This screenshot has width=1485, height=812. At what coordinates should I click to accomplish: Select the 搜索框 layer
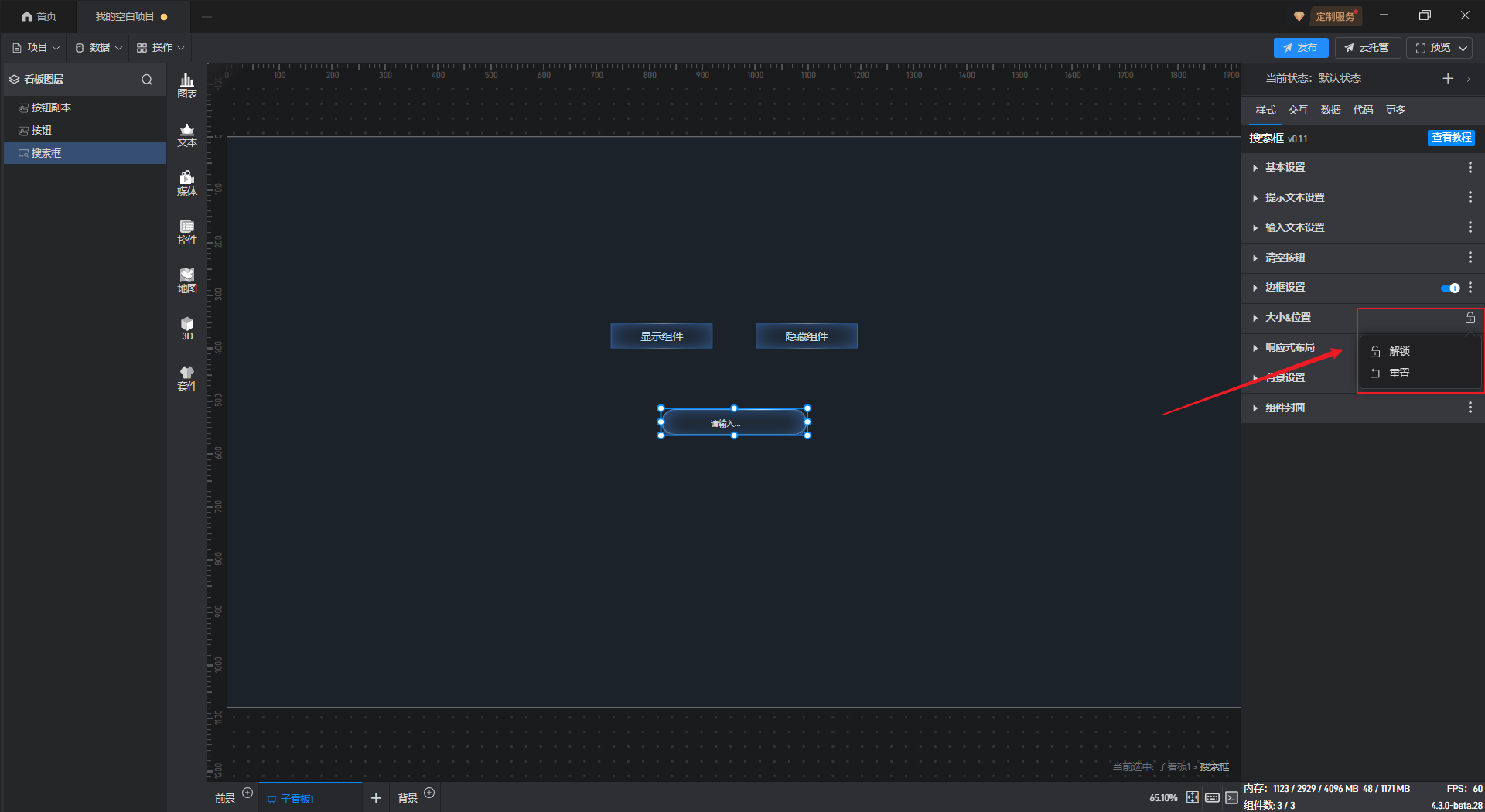click(x=84, y=153)
